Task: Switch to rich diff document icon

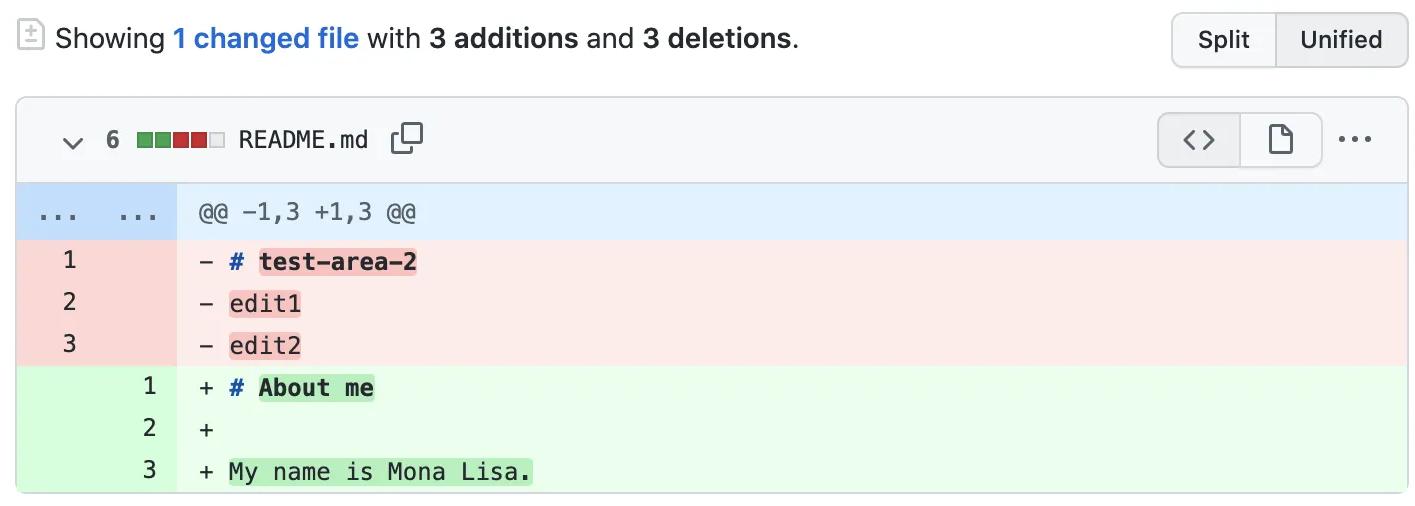Action: tap(1281, 139)
